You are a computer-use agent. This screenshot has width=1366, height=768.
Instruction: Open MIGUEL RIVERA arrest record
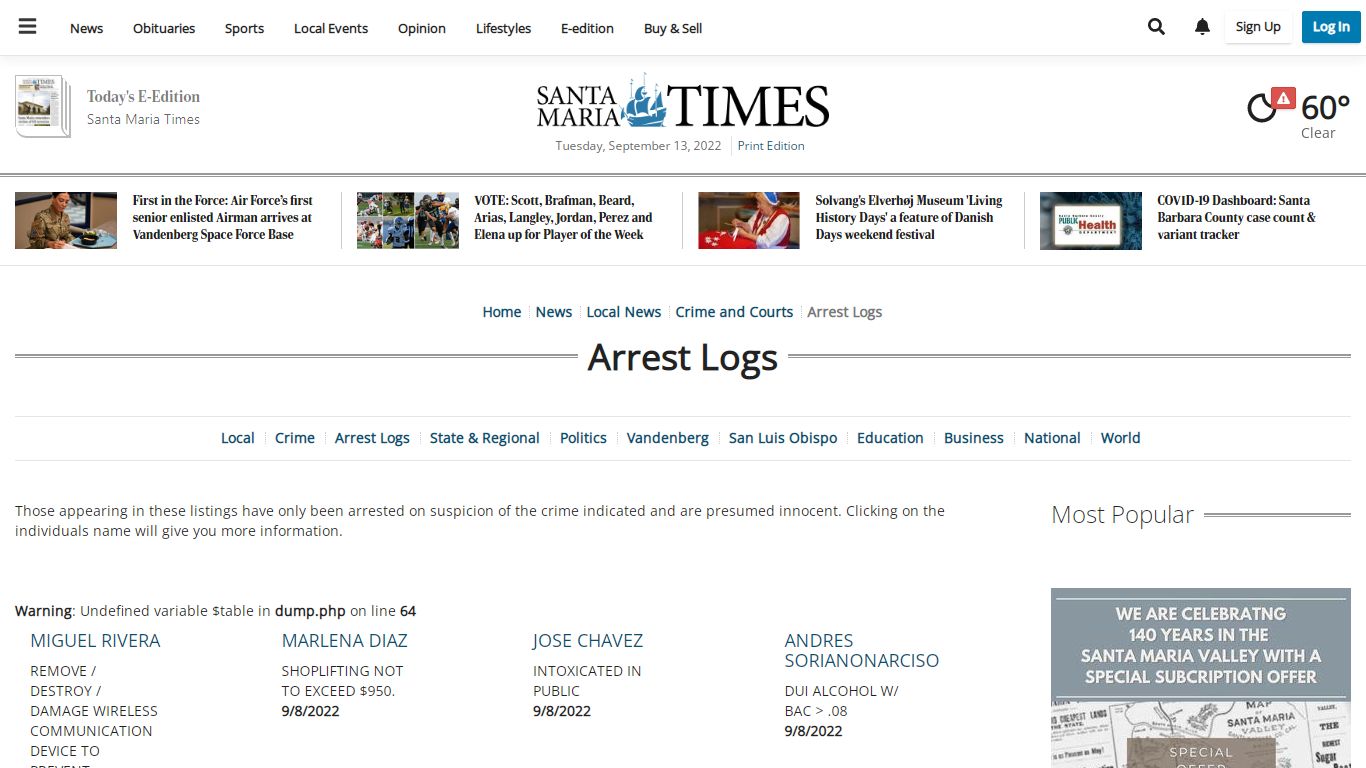tap(95, 641)
